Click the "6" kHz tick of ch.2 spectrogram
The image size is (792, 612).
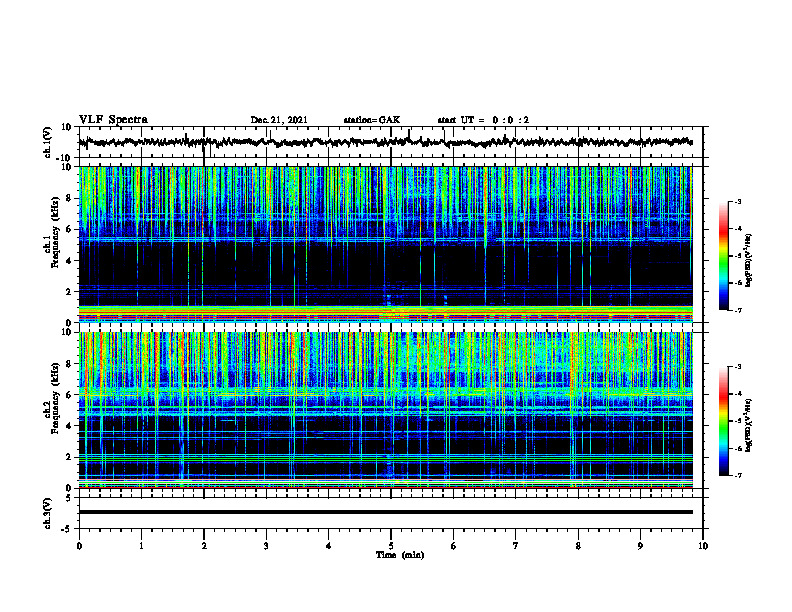tap(69, 394)
